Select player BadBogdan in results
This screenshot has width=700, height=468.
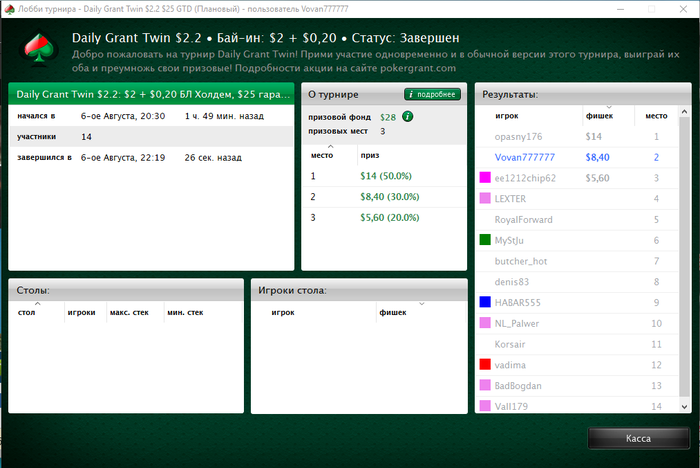click(x=518, y=385)
